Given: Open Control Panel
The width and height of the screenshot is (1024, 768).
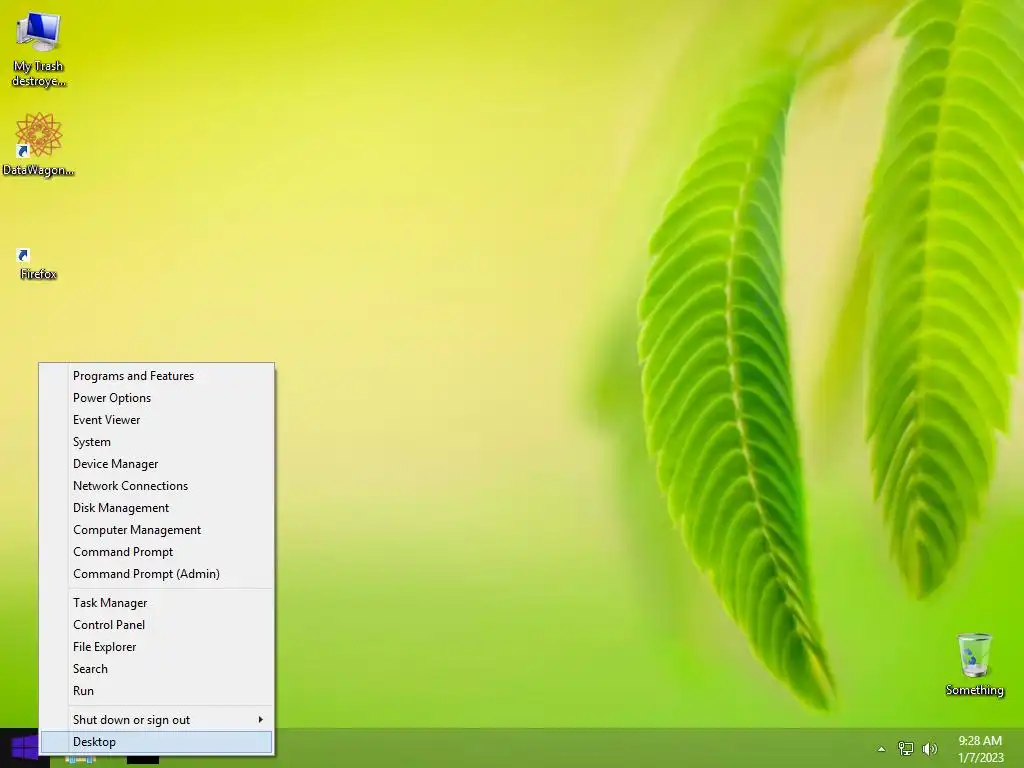Looking at the screenshot, I should pyautogui.click(x=157, y=625).
